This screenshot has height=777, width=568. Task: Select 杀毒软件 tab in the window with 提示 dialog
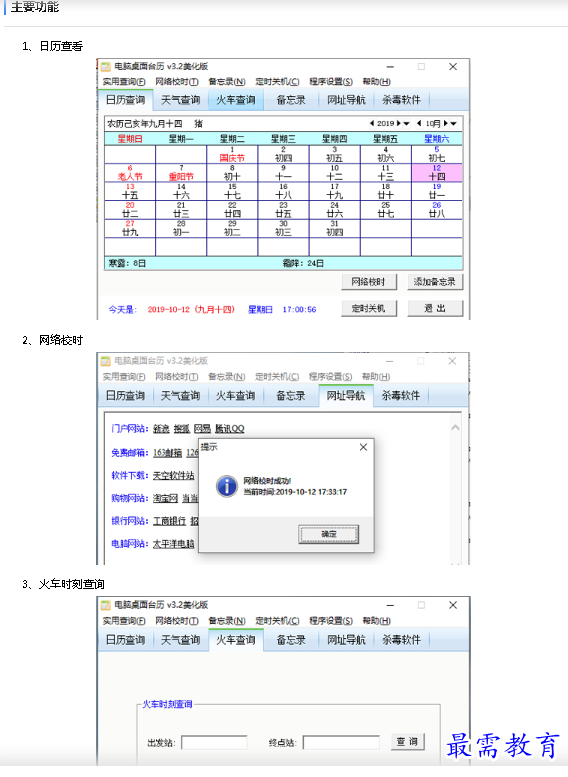pyautogui.click(x=400, y=395)
